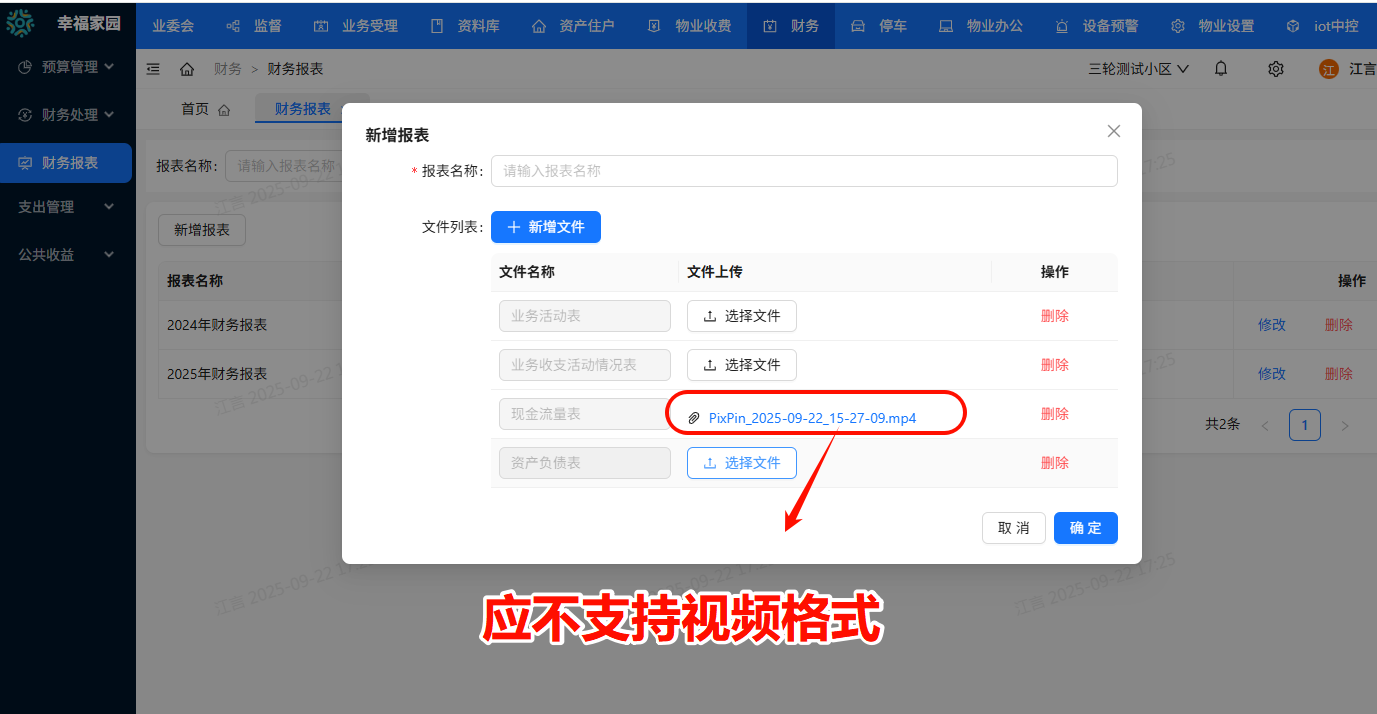
Task: Expand the 支出管理 sidebar menu
Action: [x=67, y=207]
